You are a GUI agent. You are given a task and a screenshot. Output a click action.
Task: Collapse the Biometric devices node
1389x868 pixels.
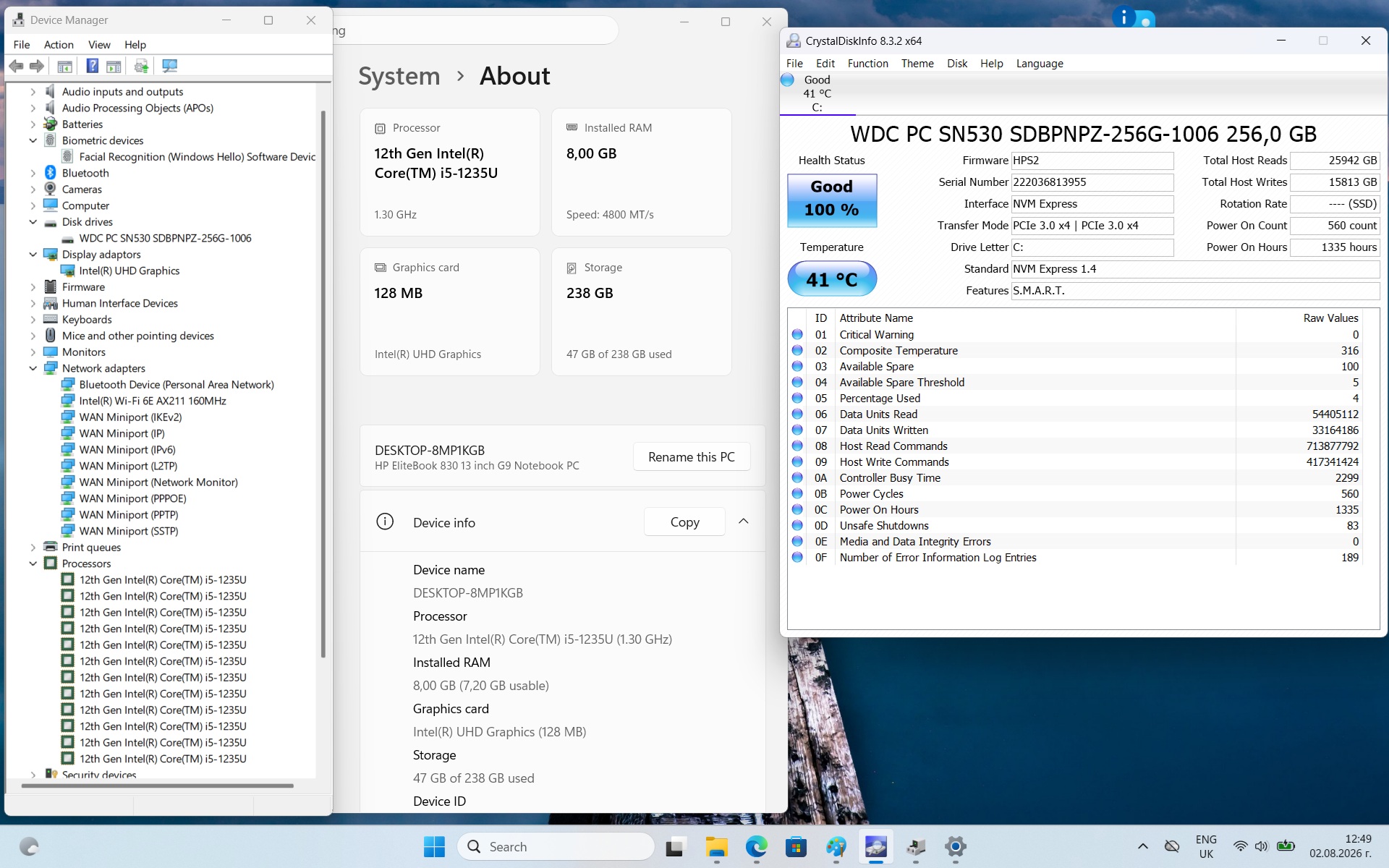point(33,140)
